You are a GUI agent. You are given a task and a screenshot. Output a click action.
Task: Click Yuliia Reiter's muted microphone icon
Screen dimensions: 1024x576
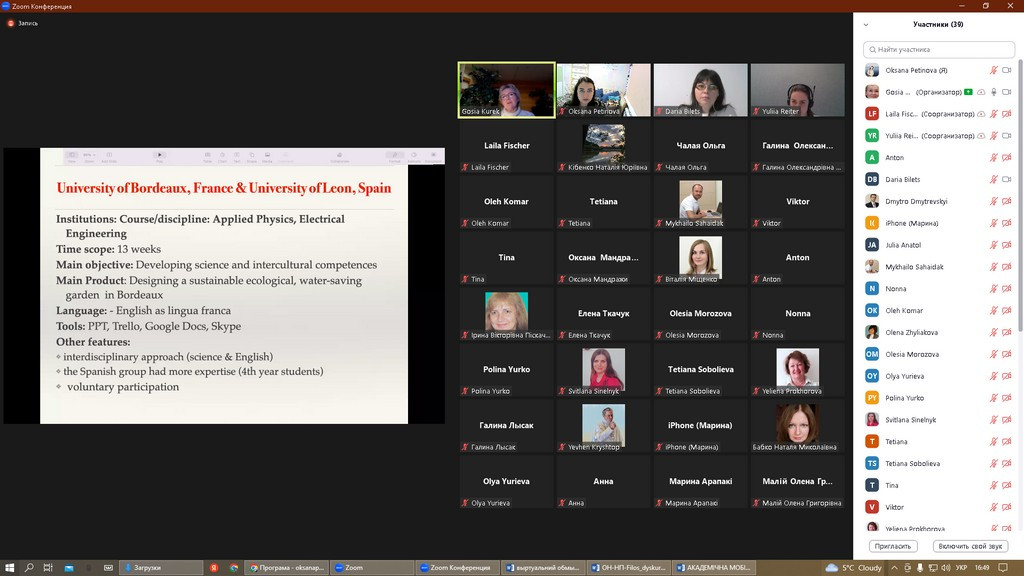994,135
